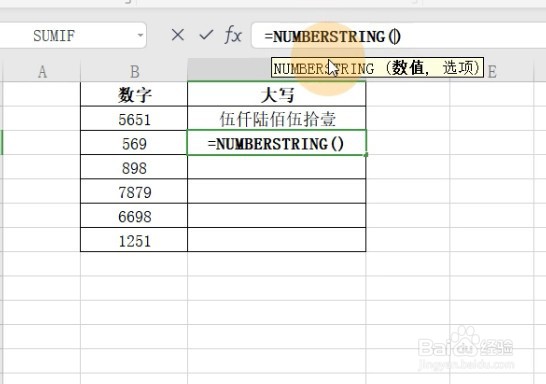Select cell containing 898
546x384 pixels.
pos(134,167)
